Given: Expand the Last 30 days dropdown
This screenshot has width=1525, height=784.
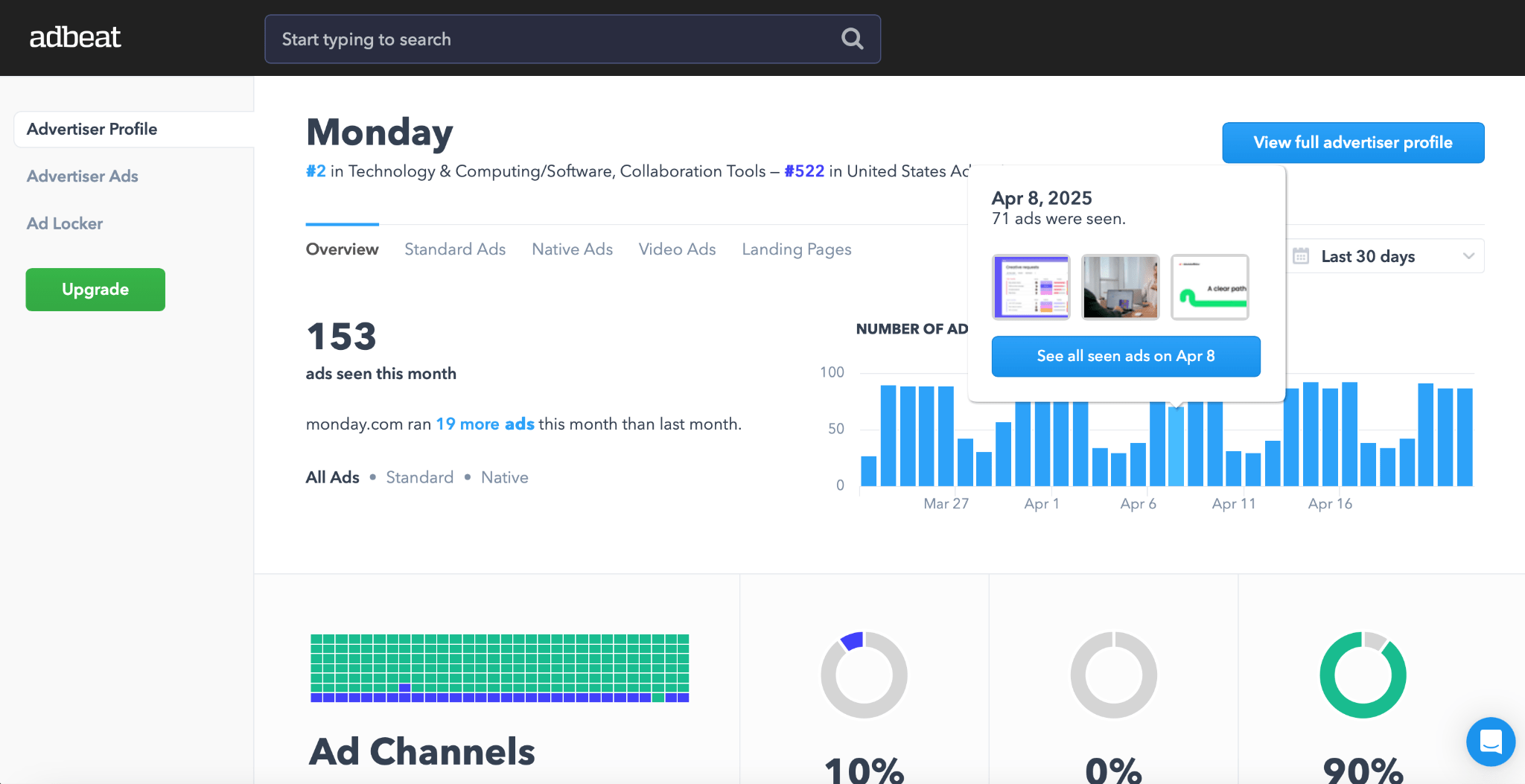Looking at the screenshot, I should coord(1385,255).
